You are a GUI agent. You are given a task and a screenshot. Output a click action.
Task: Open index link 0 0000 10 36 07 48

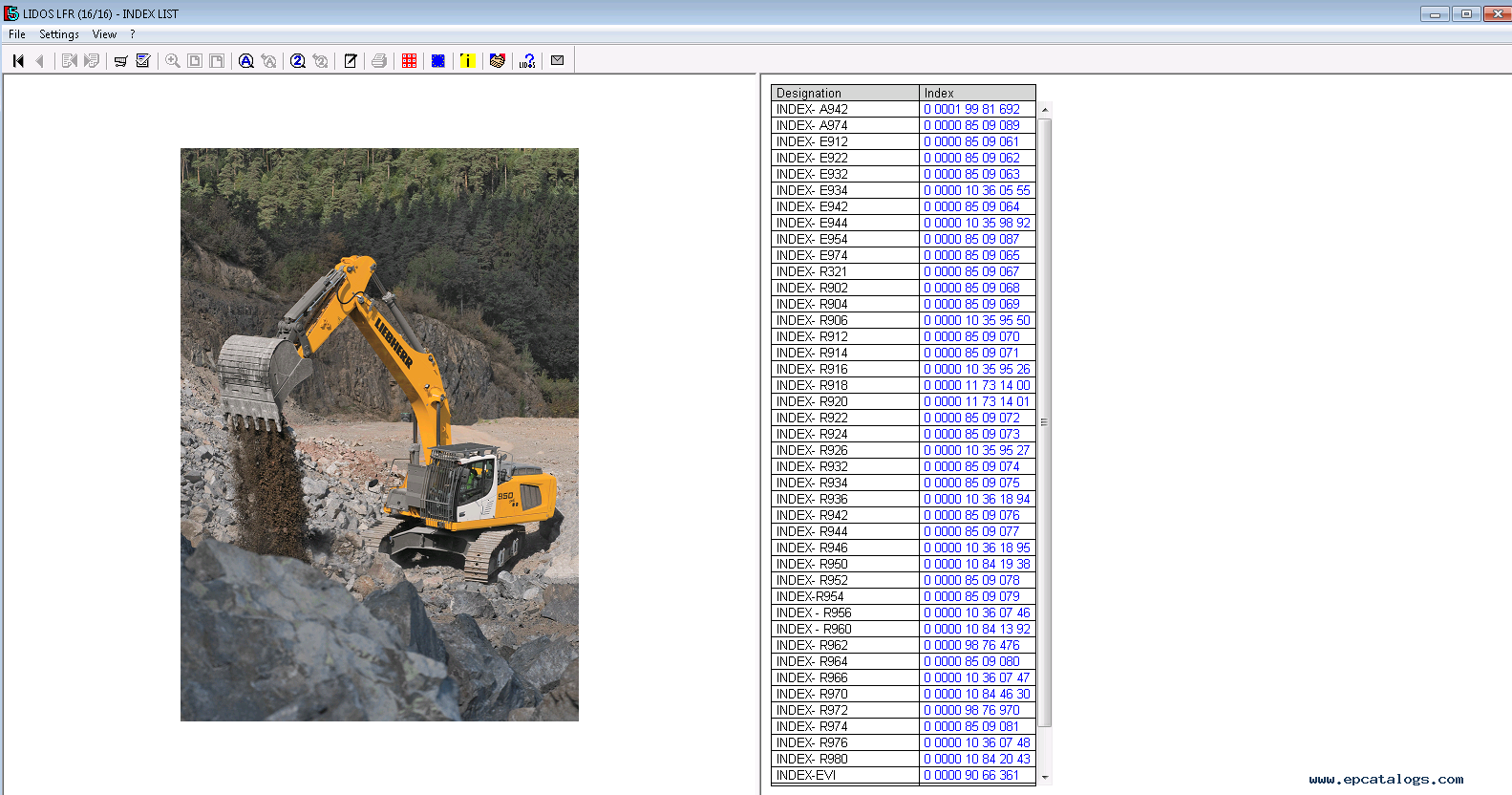pyautogui.click(x=976, y=742)
